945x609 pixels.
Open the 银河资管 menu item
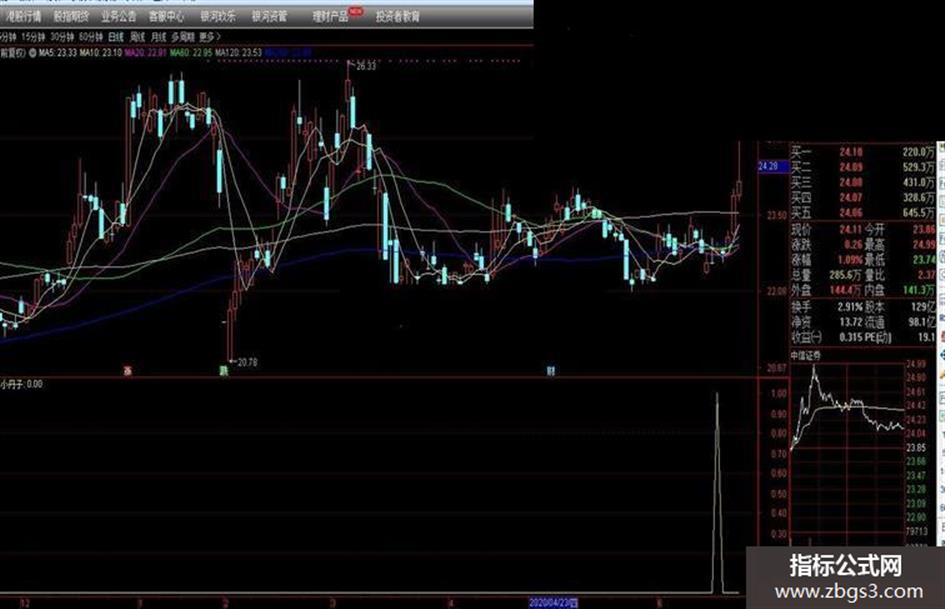tap(269, 16)
